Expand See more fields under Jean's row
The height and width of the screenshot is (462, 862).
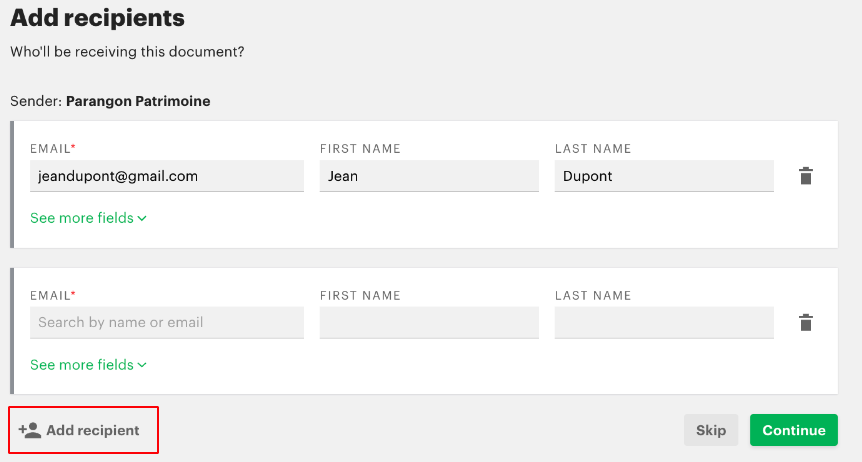82,218
